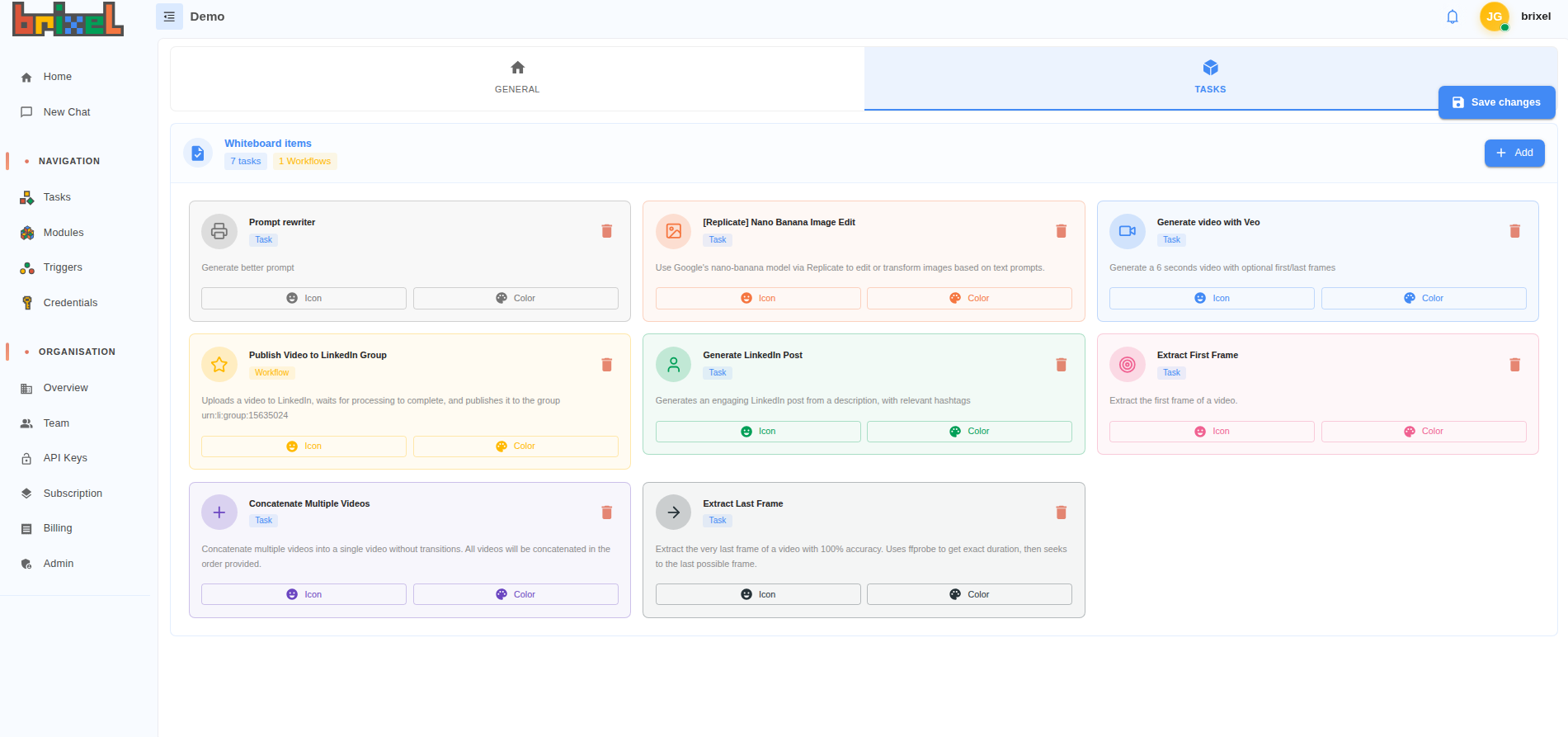Go to Credentials in the sidebar
Image resolution: width=1568 pixels, height=737 pixels.
pyautogui.click(x=70, y=303)
